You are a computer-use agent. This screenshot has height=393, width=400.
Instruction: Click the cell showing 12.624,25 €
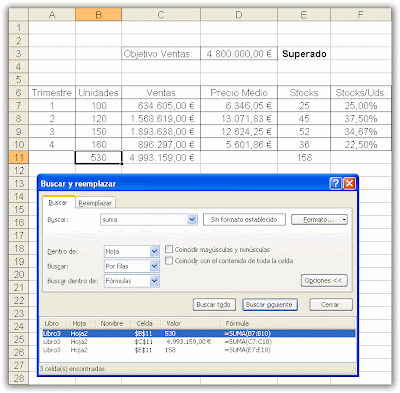coord(239,132)
